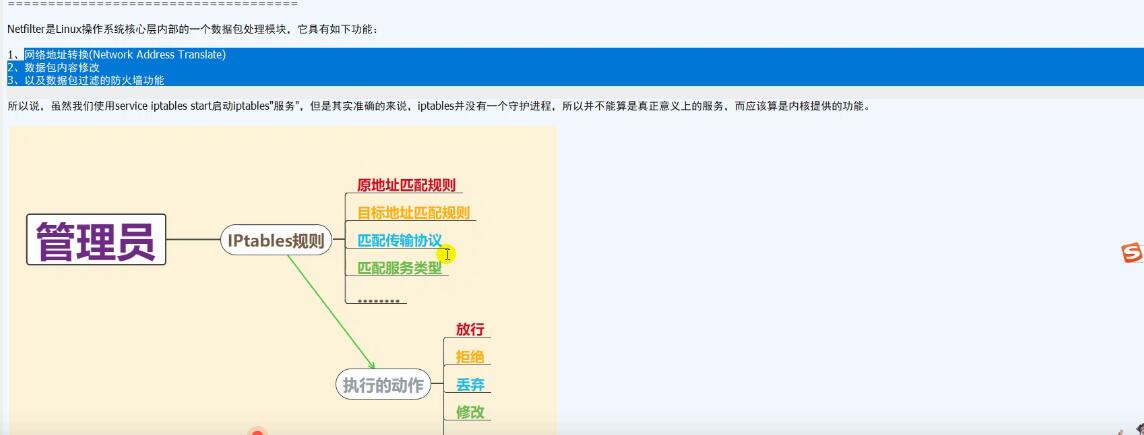The image size is (1144, 435).
Task: Select the highlighted line "网络地址转换(Network Address Translate)"
Action: click(125, 55)
